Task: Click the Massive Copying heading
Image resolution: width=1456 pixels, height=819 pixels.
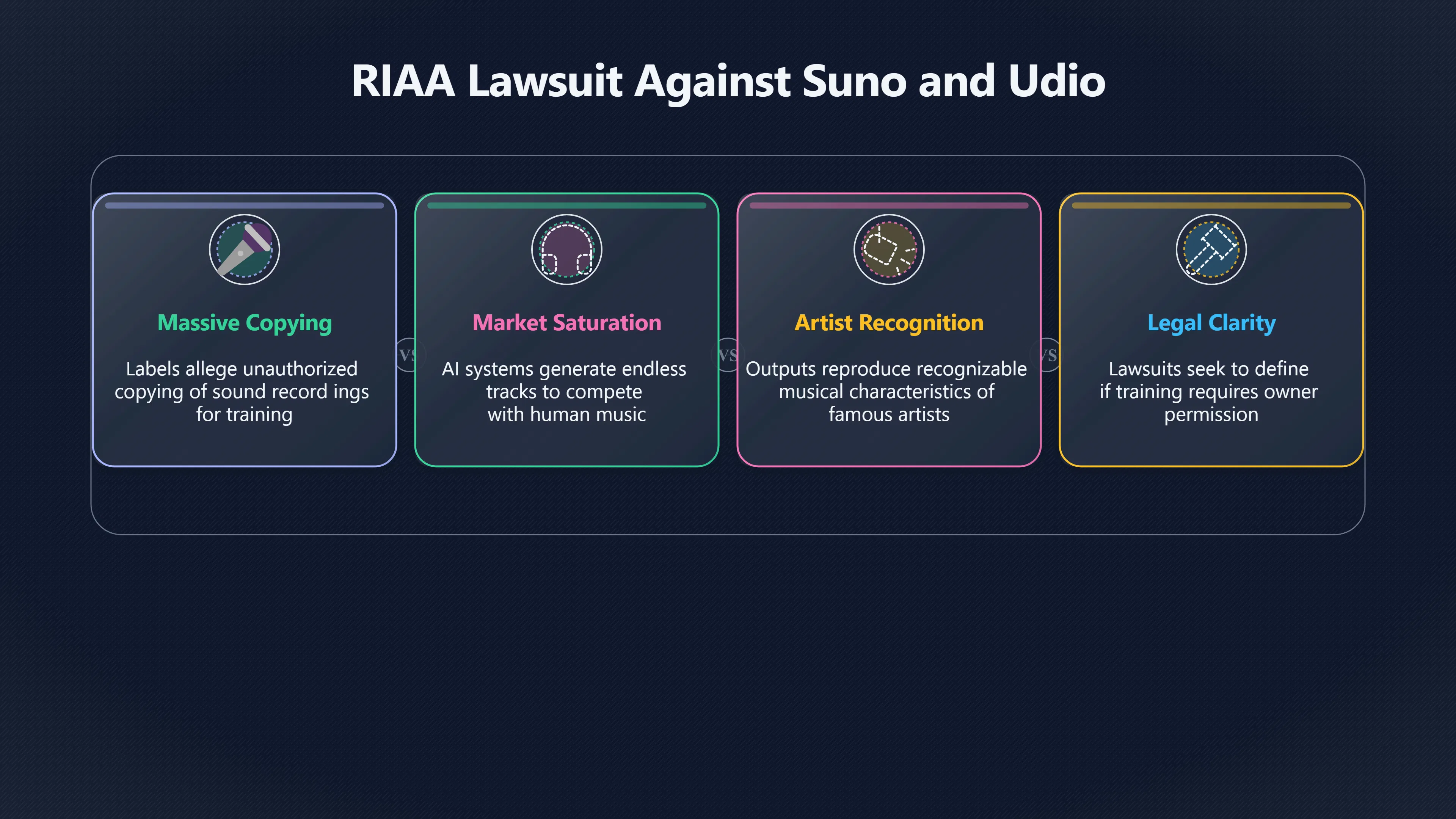Action: pos(244,323)
